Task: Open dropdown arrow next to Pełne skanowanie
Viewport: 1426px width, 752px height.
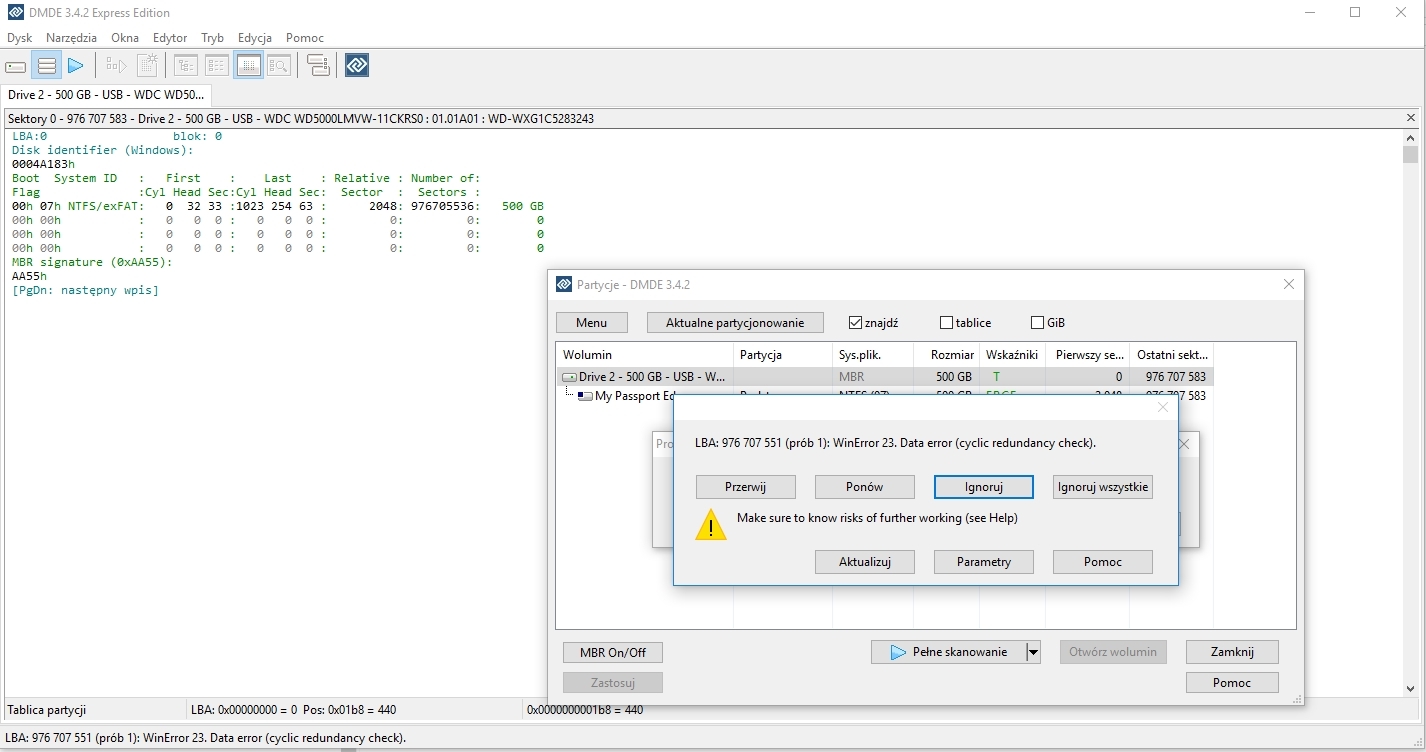Action: pyautogui.click(x=1033, y=652)
